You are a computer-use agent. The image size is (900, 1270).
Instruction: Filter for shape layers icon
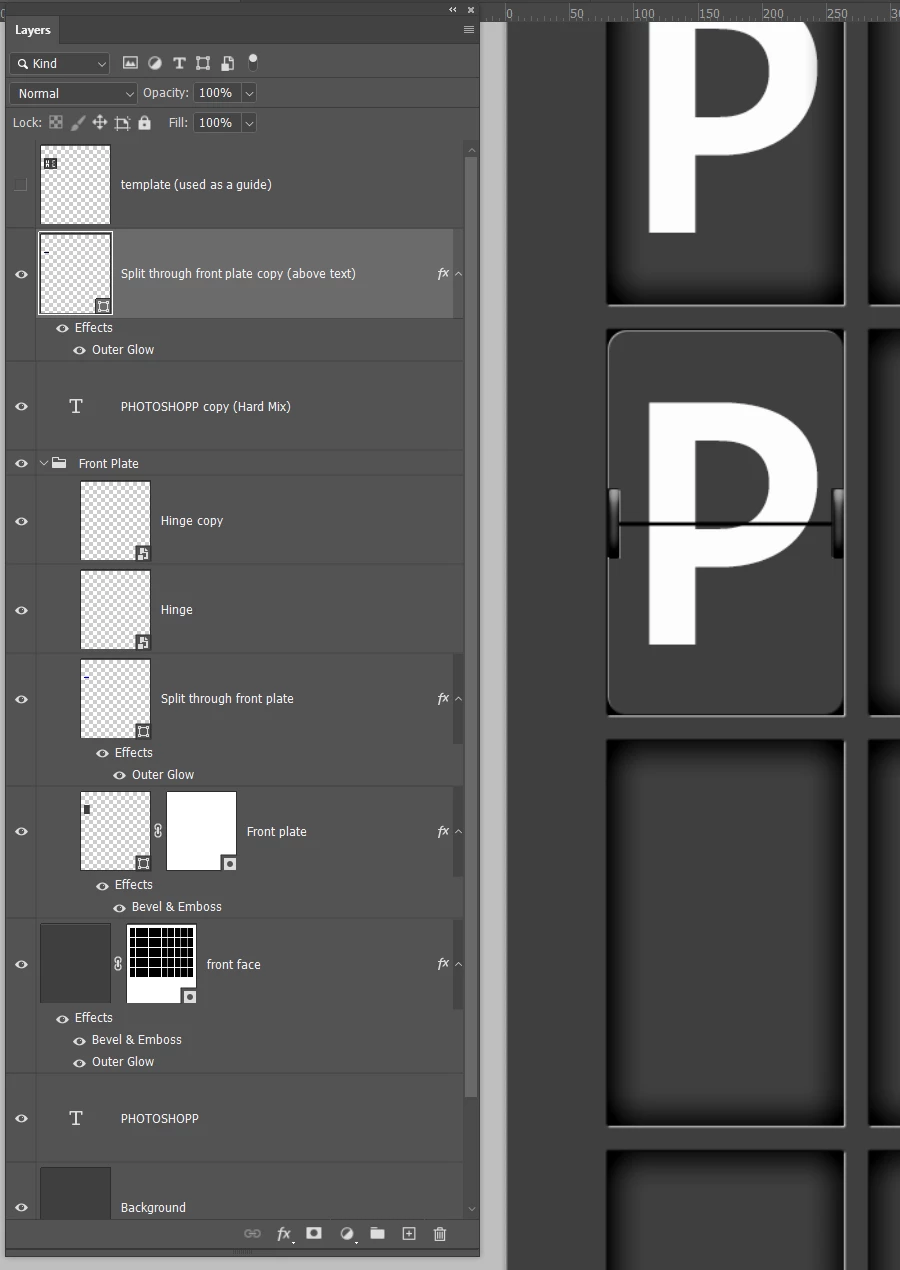[x=203, y=63]
